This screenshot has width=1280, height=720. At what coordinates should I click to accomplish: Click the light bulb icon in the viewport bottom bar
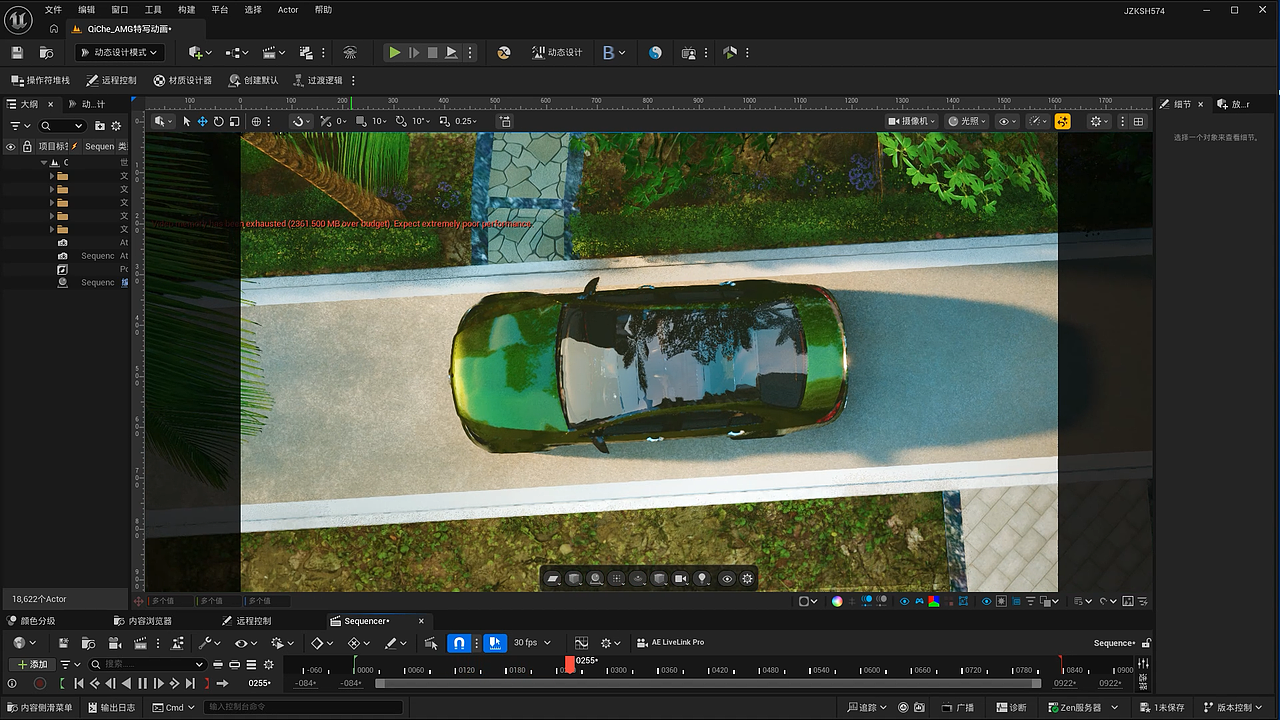(x=702, y=578)
